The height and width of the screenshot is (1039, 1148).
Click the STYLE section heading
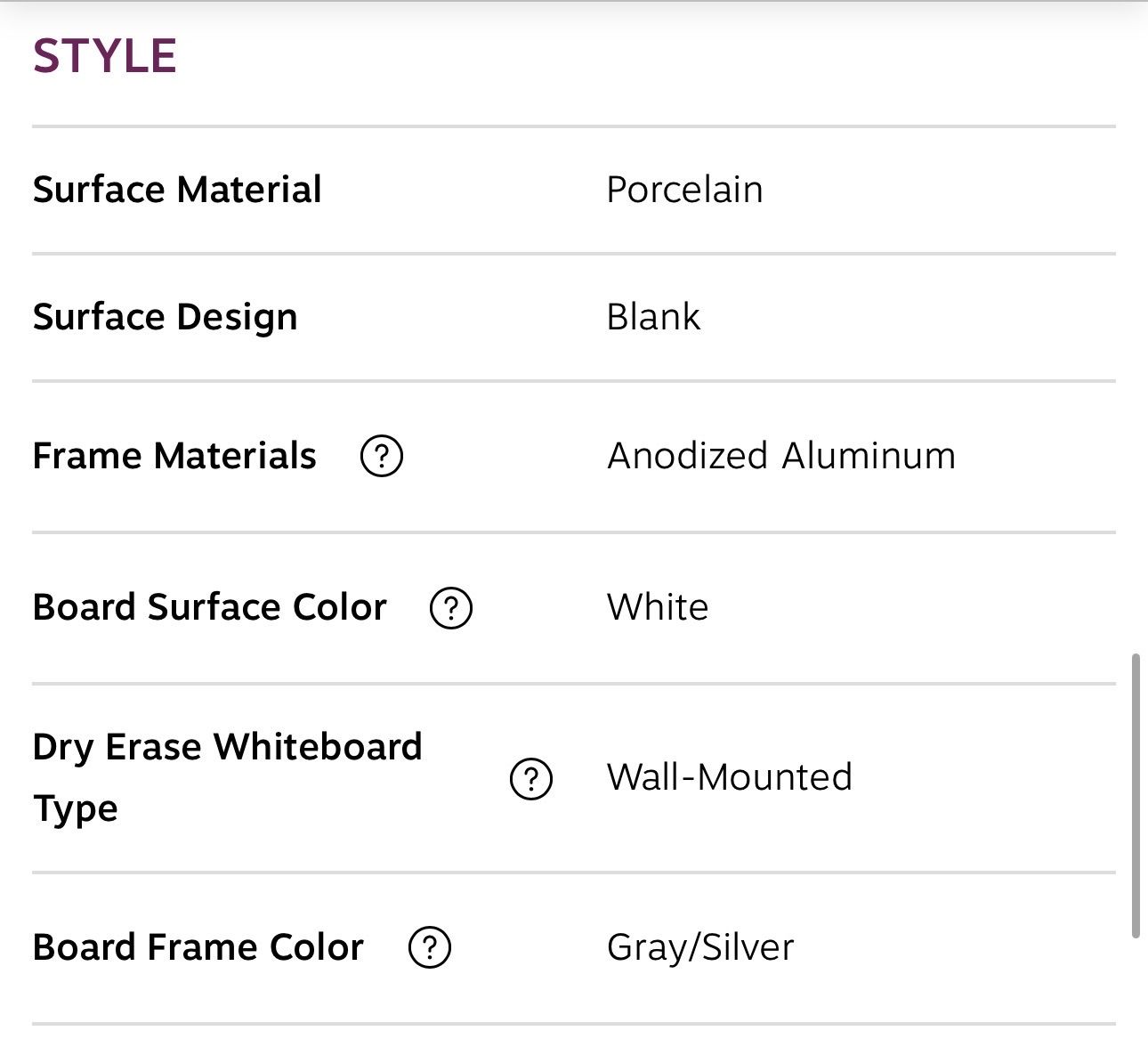105,56
